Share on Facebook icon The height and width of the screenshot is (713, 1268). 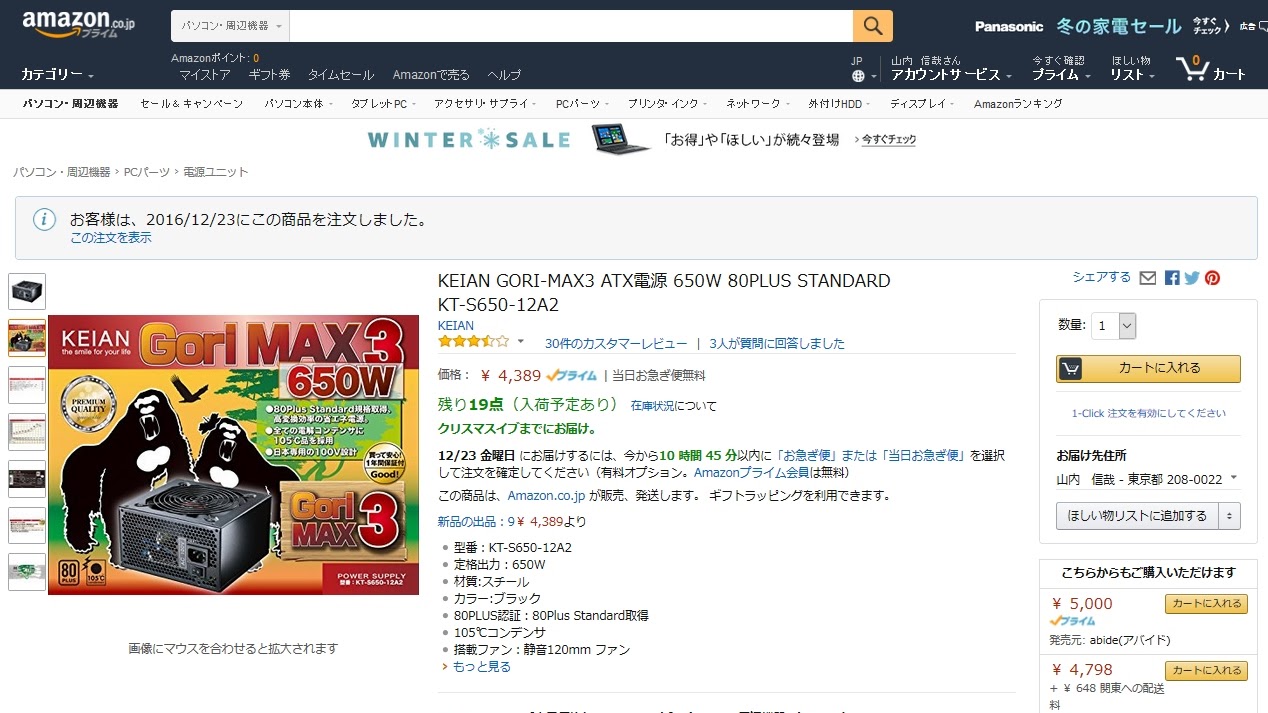[1172, 278]
